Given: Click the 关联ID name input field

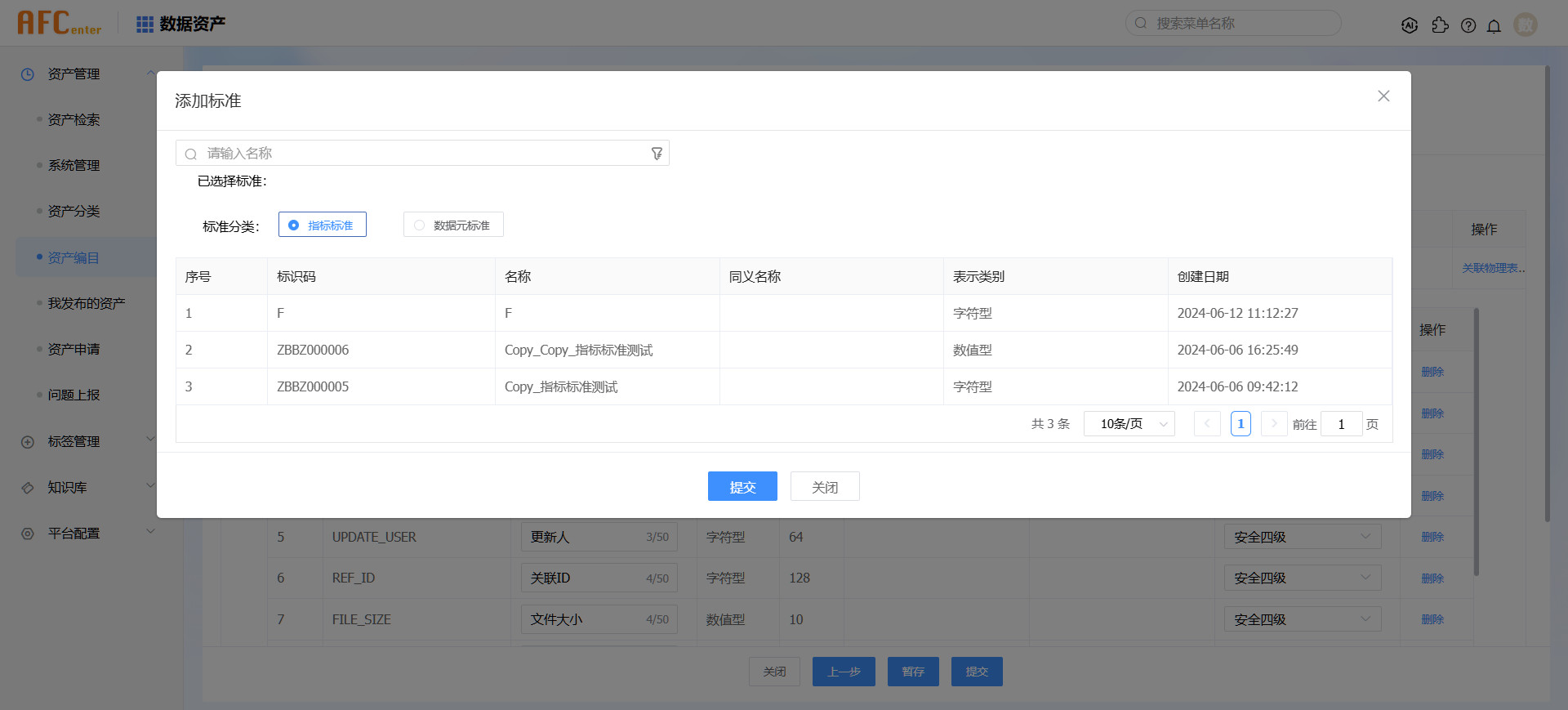Looking at the screenshot, I should (599, 578).
